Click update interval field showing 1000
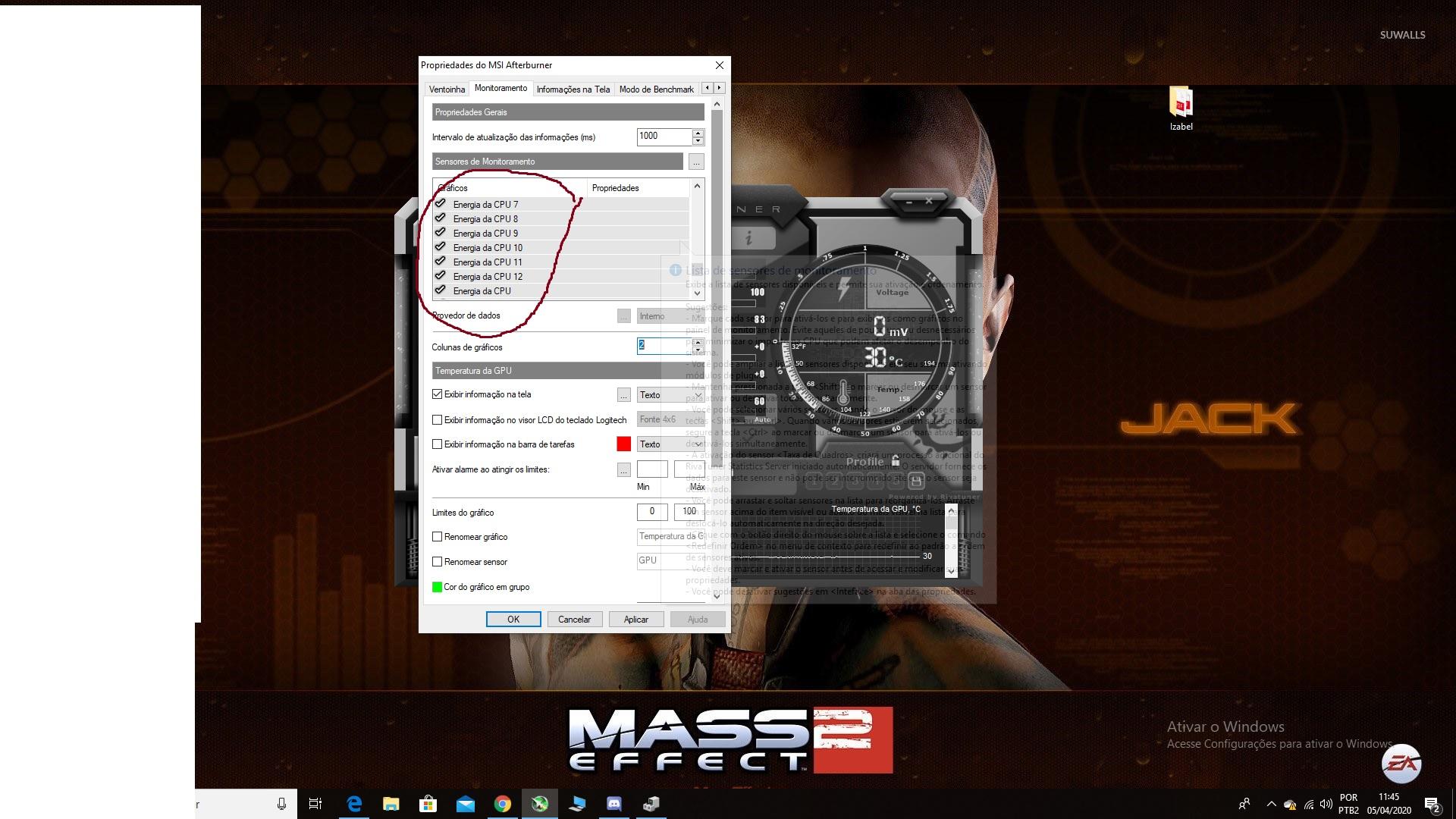 click(x=664, y=136)
